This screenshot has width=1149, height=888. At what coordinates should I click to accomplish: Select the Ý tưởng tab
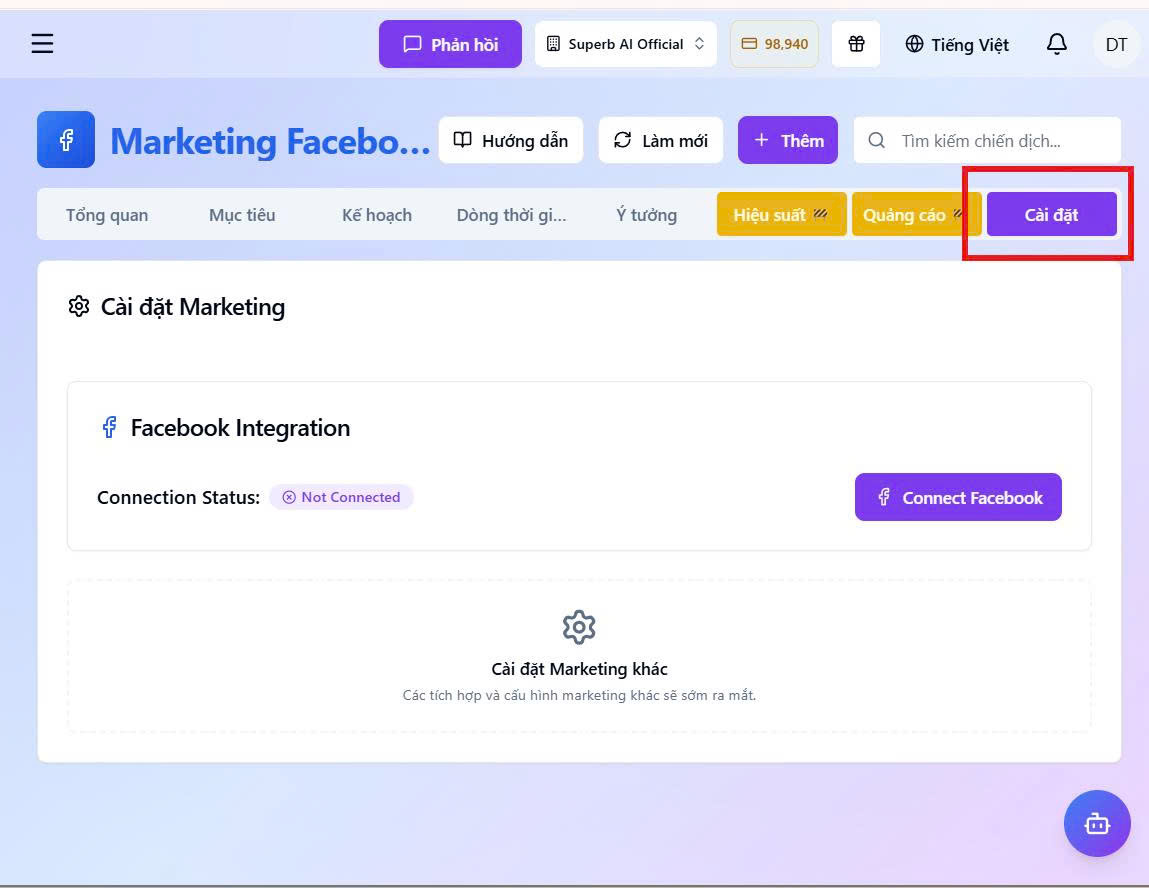pos(646,215)
